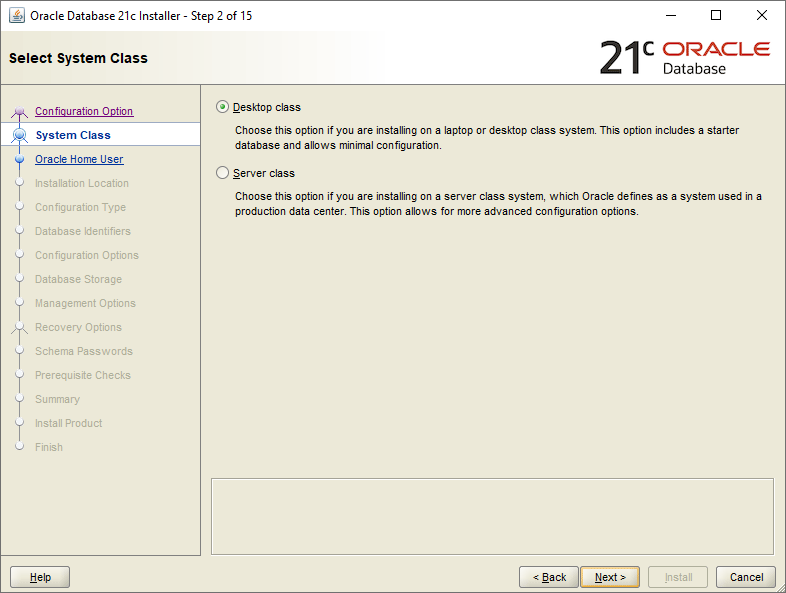Image resolution: width=786 pixels, height=593 pixels.
Task: Click the Schema Passwords step marker
Action: [20, 350]
